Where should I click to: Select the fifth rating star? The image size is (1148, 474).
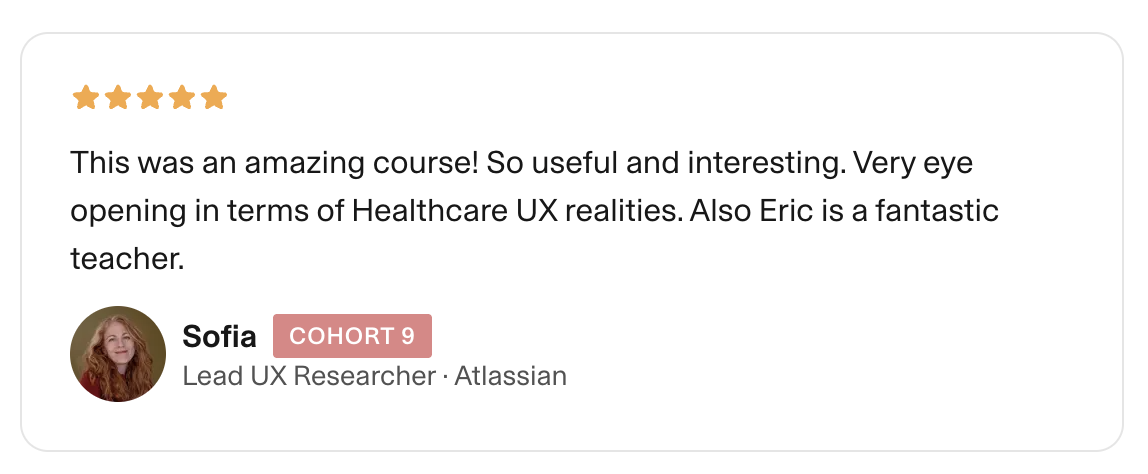pos(214,98)
